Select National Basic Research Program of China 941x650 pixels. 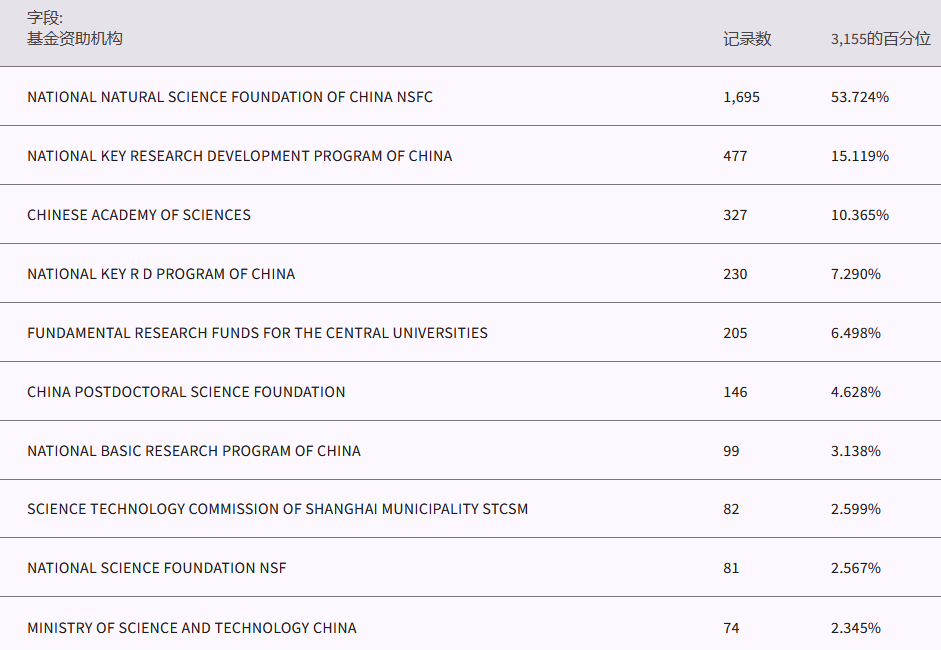194,451
